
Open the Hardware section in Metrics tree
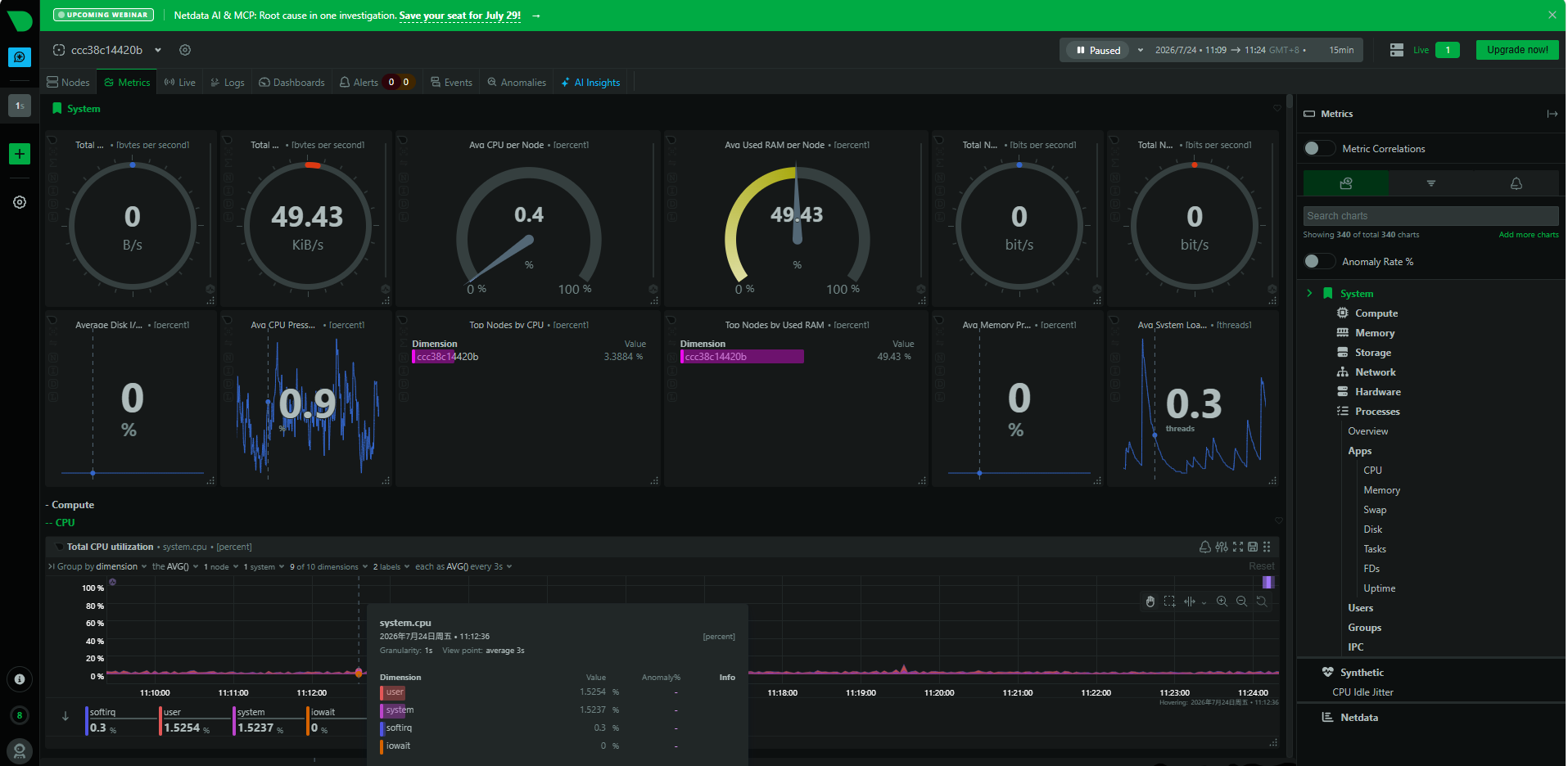point(1377,392)
